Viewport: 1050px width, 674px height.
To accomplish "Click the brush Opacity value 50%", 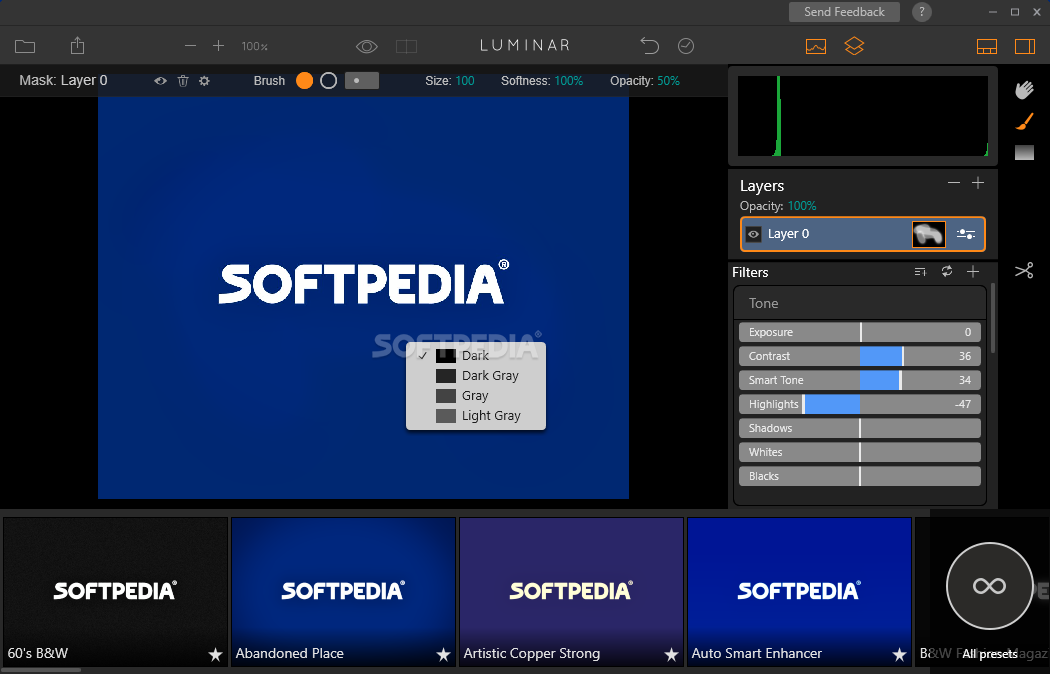I will click(668, 81).
